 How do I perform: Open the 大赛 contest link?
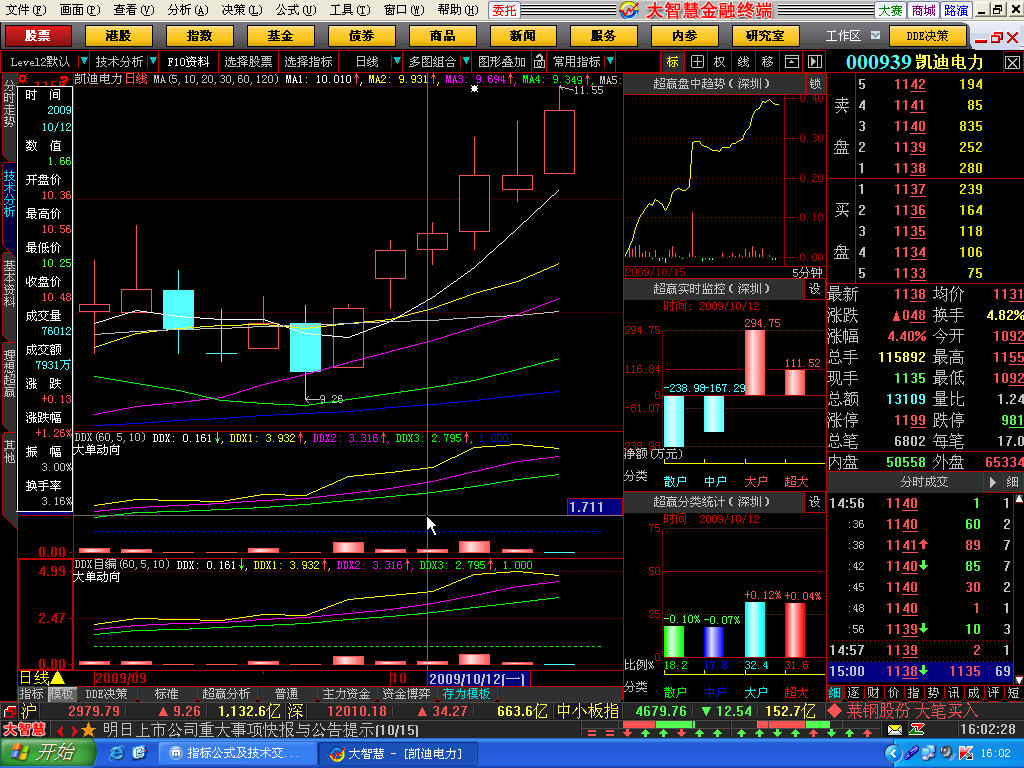coord(889,10)
